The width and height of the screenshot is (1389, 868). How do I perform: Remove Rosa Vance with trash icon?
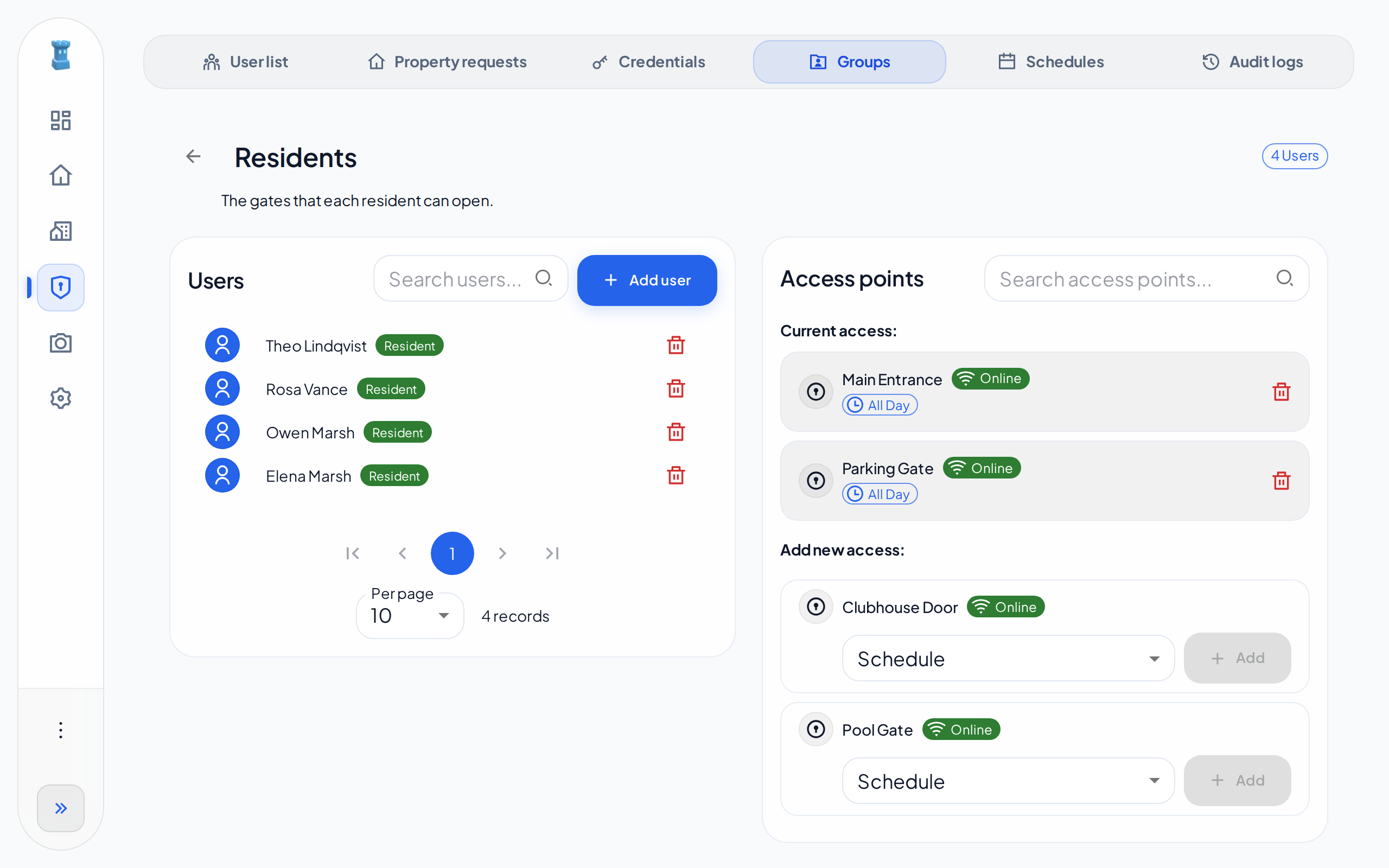click(x=676, y=388)
